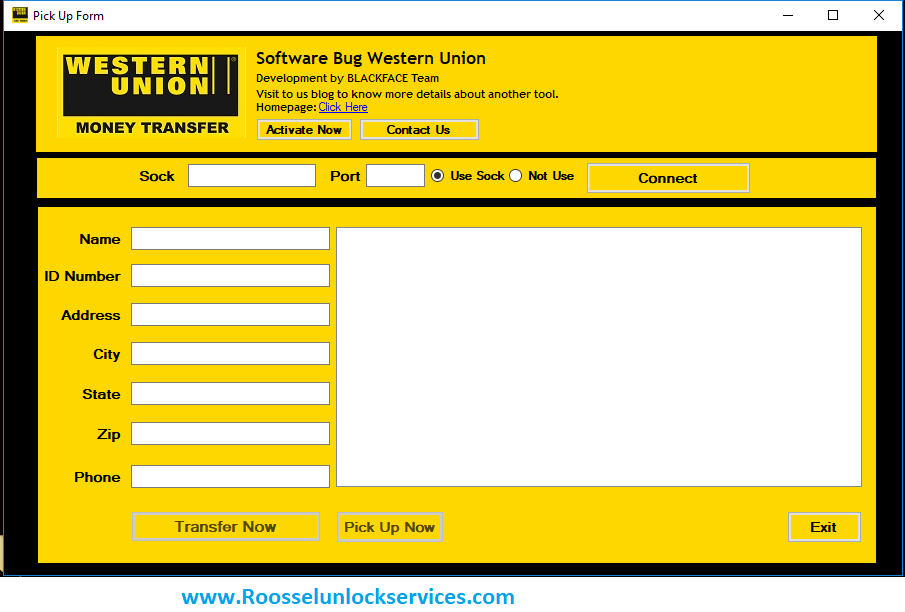Click the 'State' label

pyautogui.click(x=101, y=394)
